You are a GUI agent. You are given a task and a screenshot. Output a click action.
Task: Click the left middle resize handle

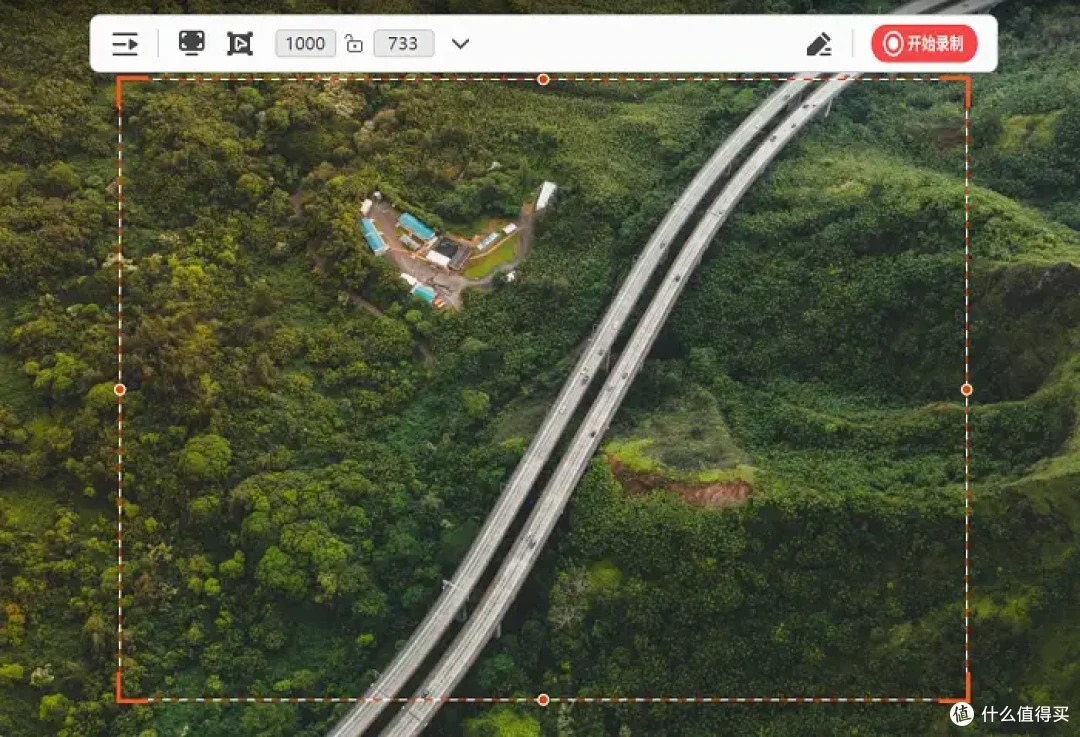click(x=120, y=390)
